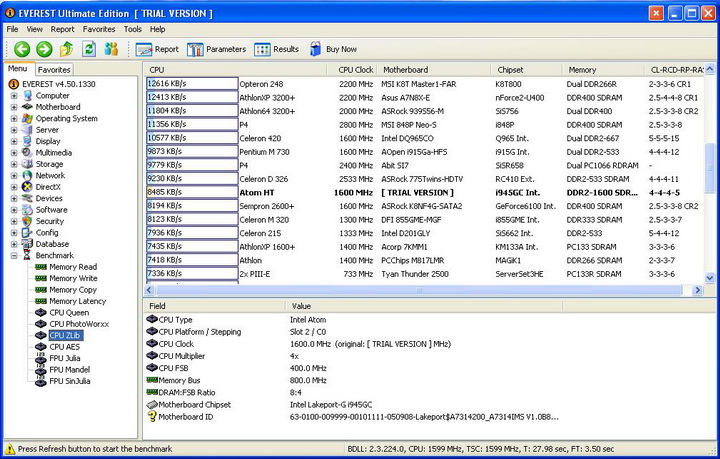Image resolution: width=720 pixels, height=459 pixels.
Task: Open the File menu
Action: pyautogui.click(x=12, y=29)
